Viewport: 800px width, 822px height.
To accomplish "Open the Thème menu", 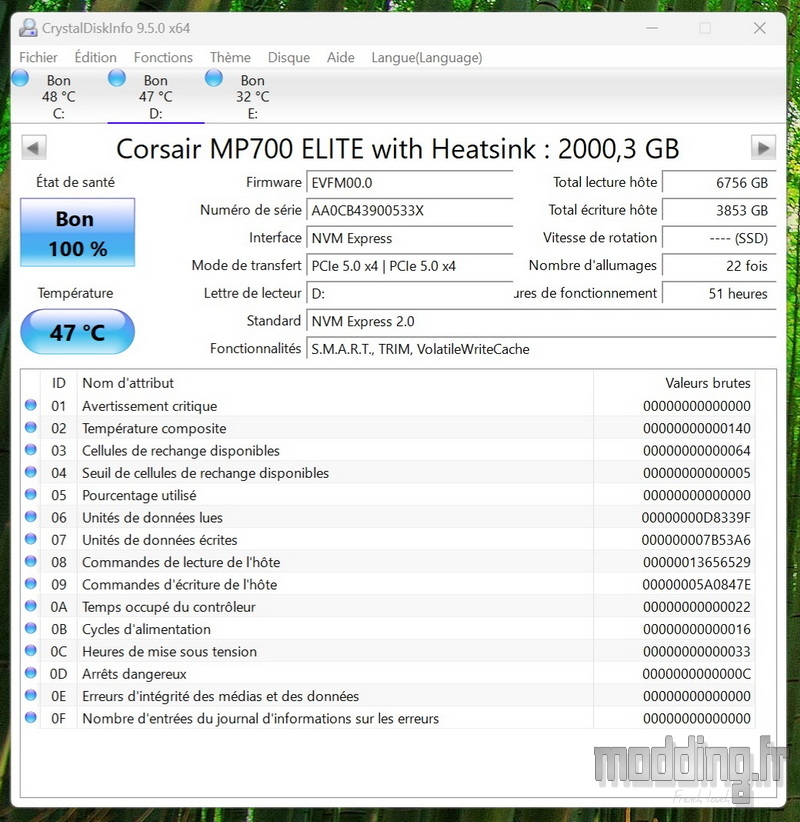I will pos(230,57).
